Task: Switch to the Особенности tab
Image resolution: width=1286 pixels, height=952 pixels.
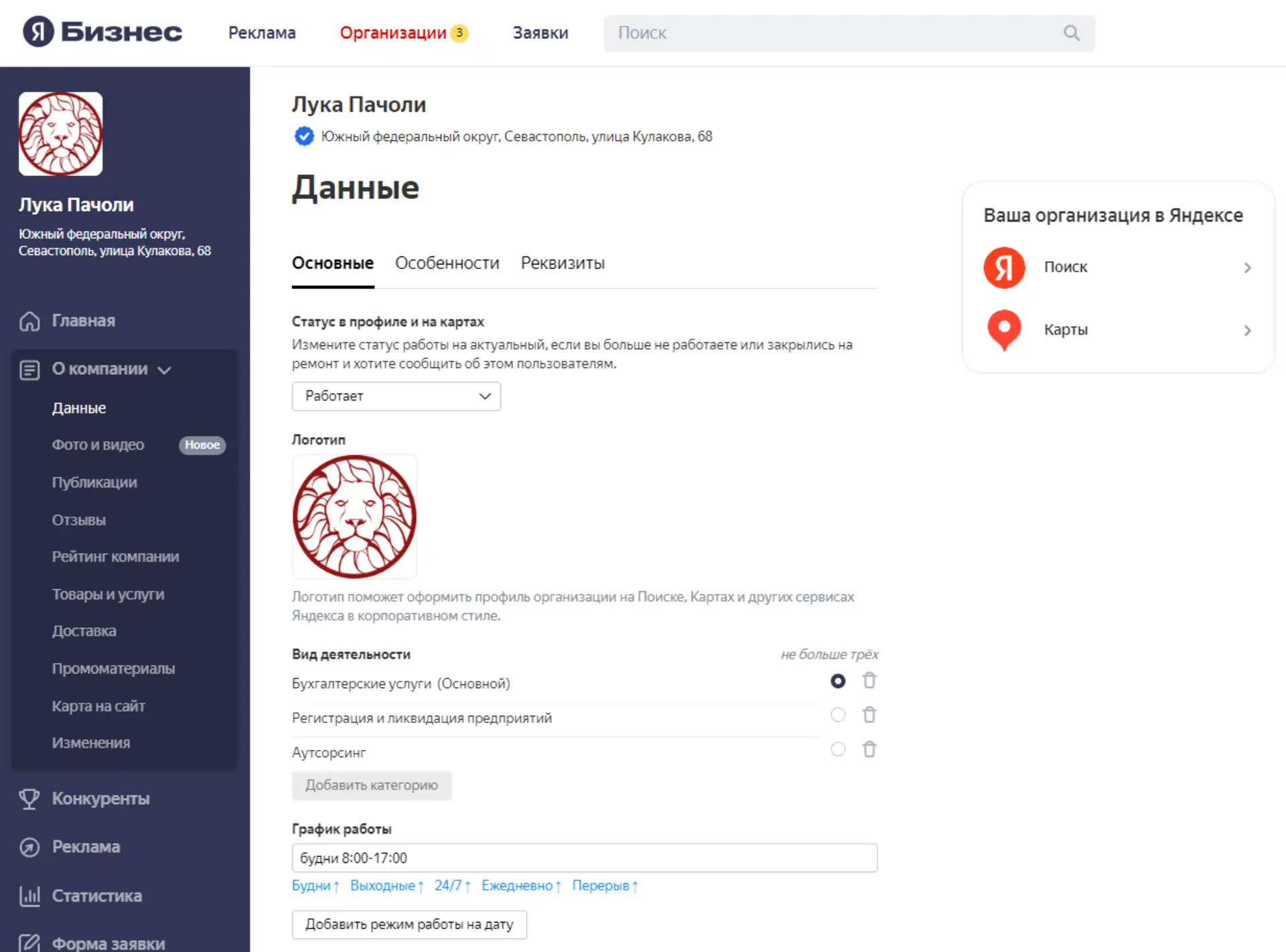Action: 447,263
